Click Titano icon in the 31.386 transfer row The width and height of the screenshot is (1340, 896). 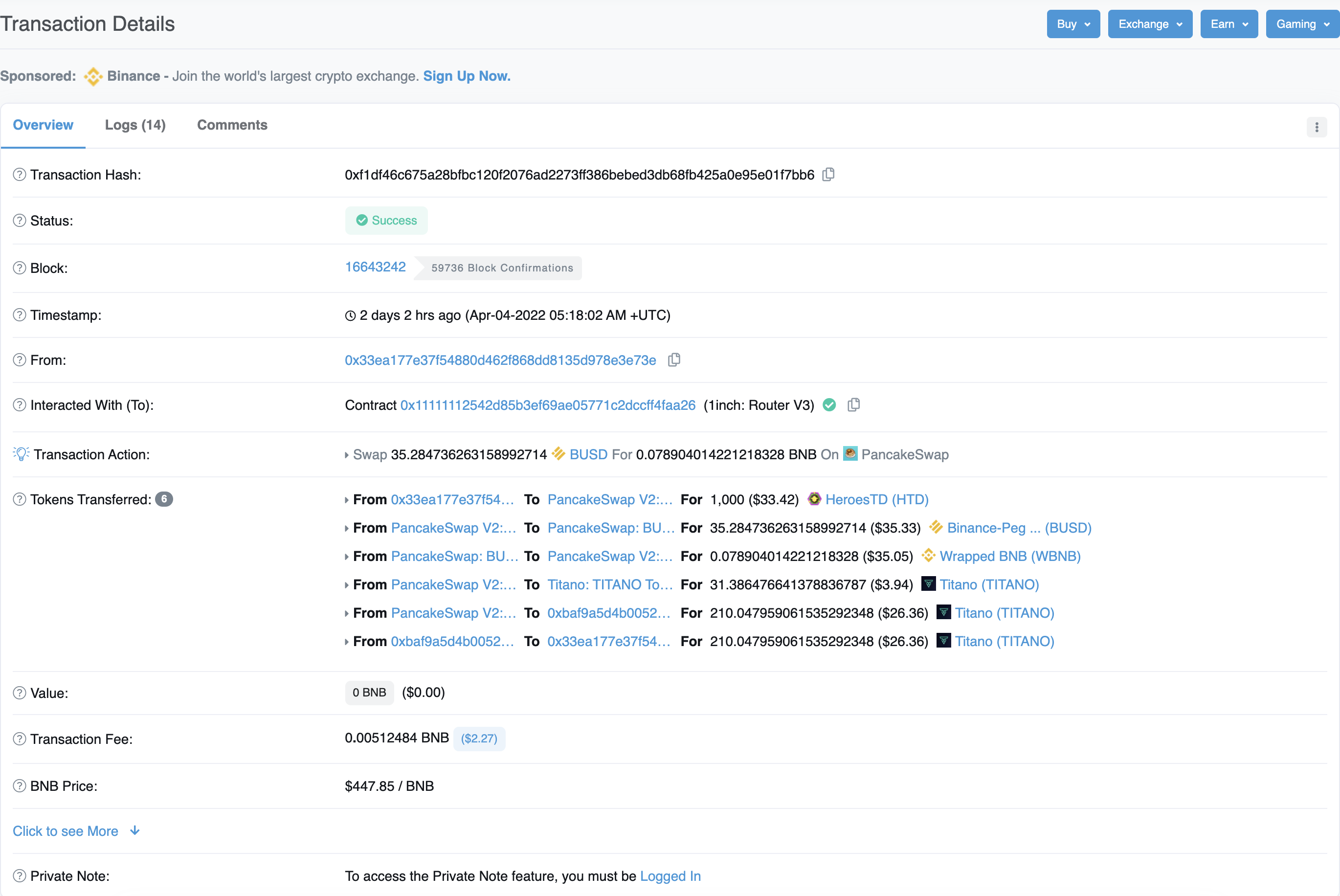(929, 584)
